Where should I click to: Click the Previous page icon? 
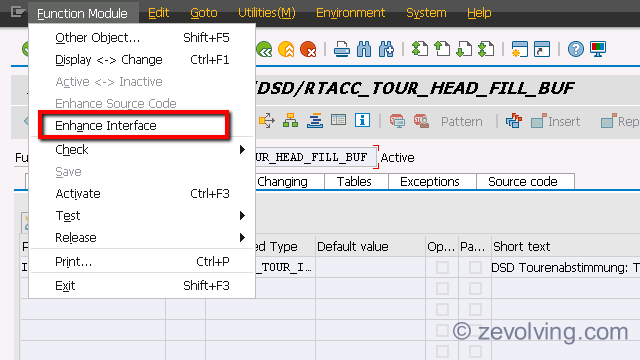(442, 49)
